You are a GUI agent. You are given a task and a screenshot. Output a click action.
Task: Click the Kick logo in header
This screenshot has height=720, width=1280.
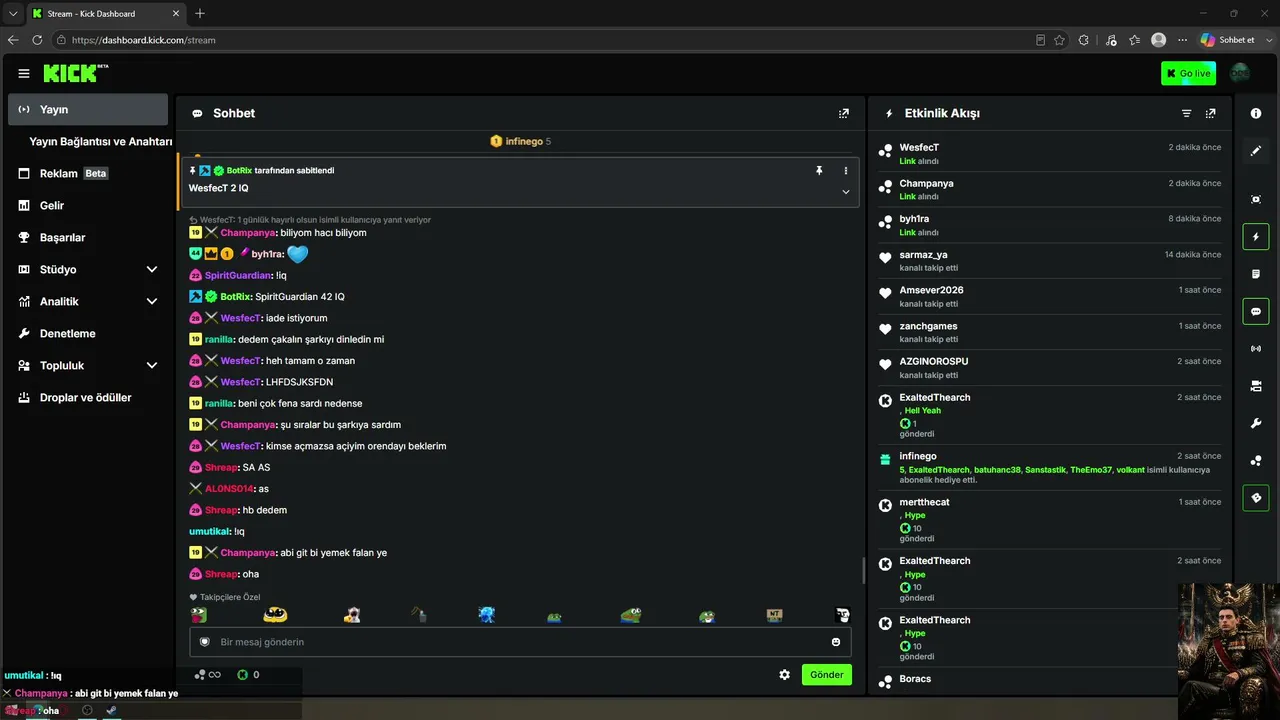[76, 73]
